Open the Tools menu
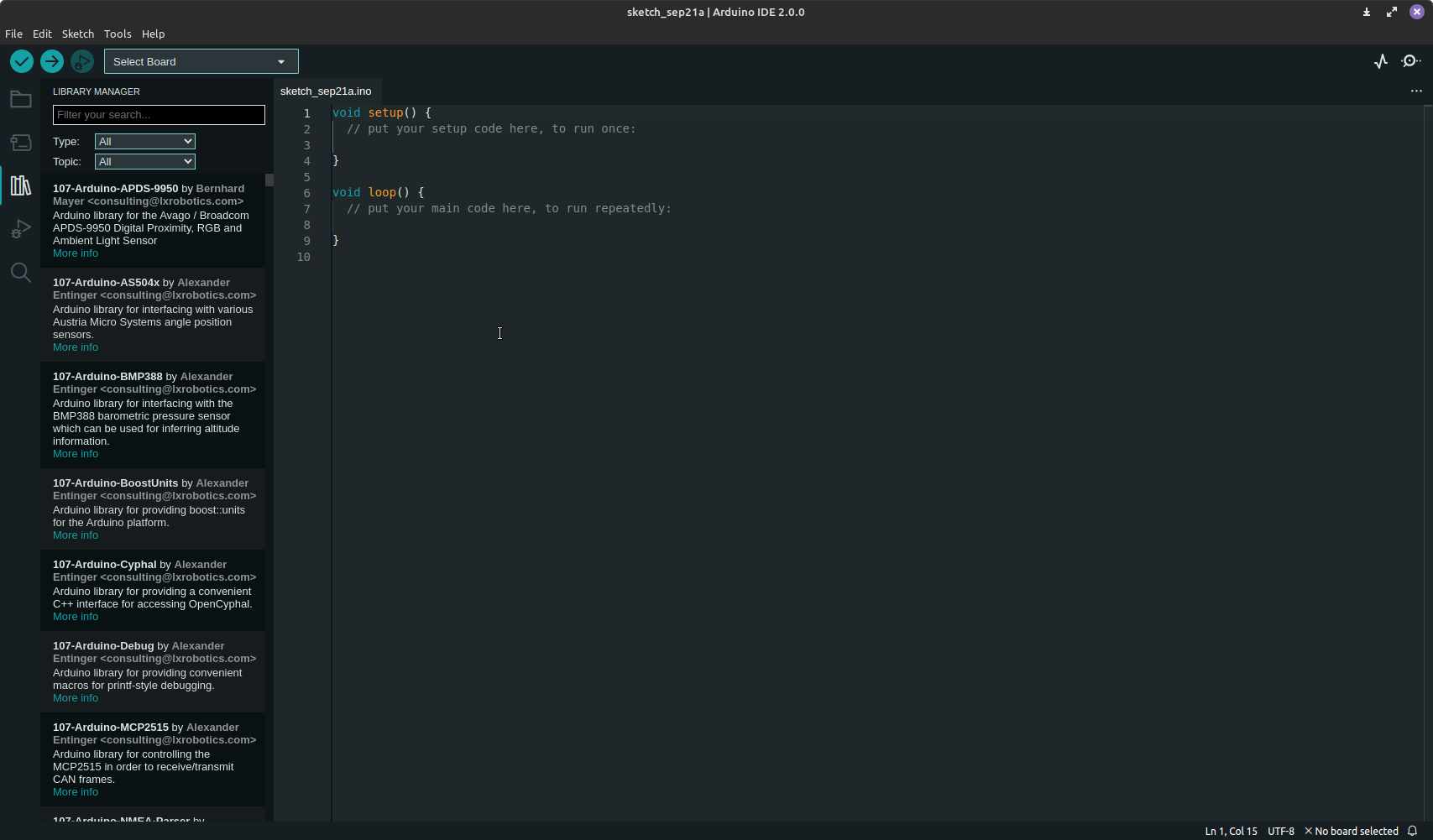The height and width of the screenshot is (840, 1433). click(118, 34)
